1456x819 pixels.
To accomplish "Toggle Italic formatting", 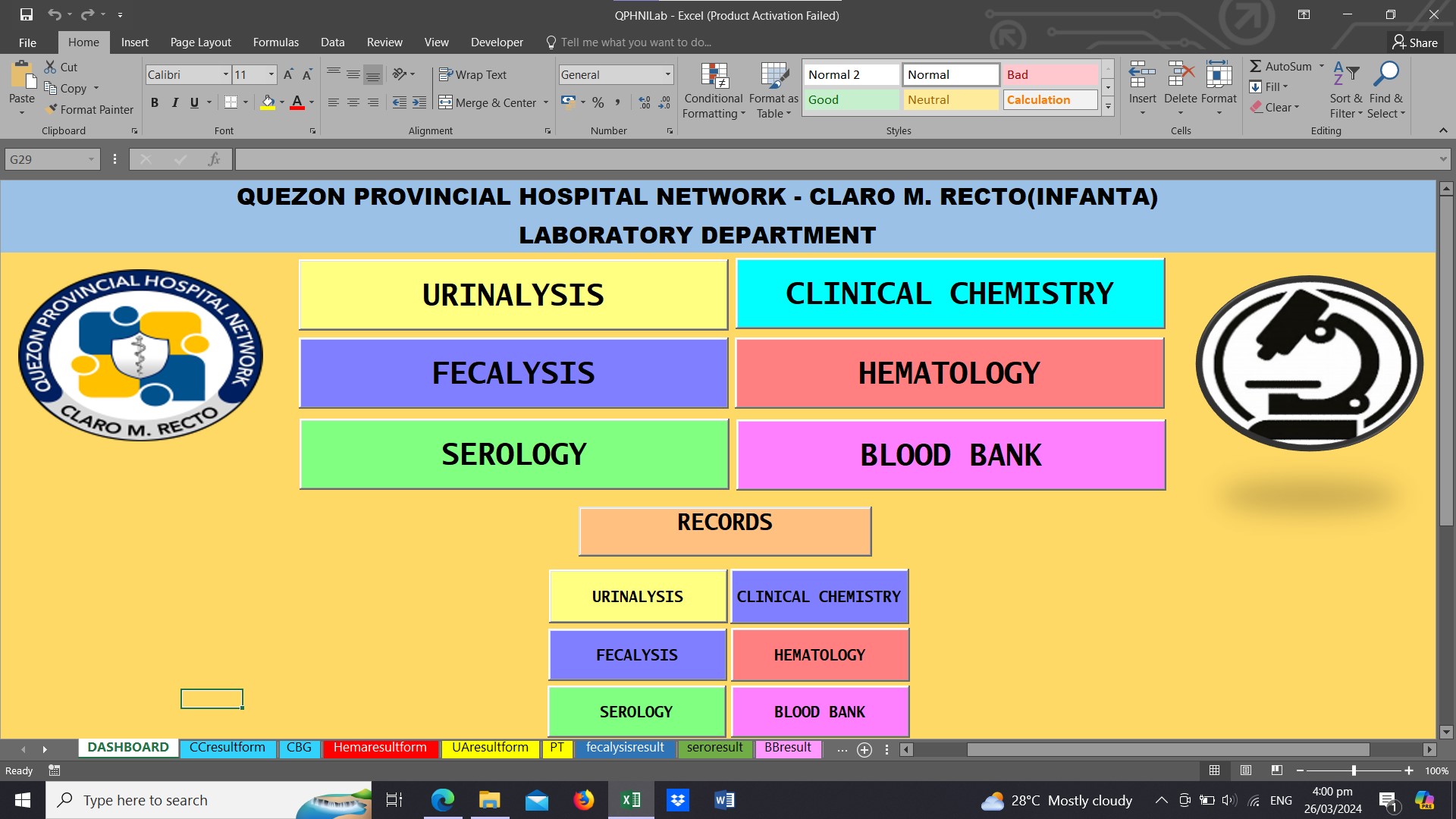I will point(174,102).
